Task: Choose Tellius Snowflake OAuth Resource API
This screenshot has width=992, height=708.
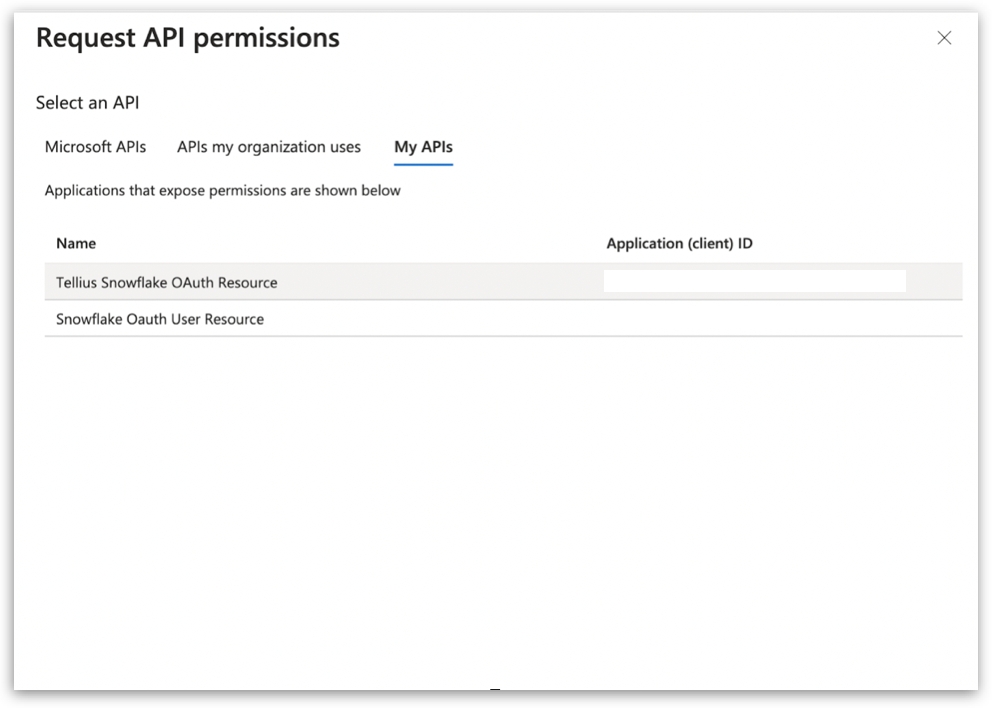Action: pos(166,282)
